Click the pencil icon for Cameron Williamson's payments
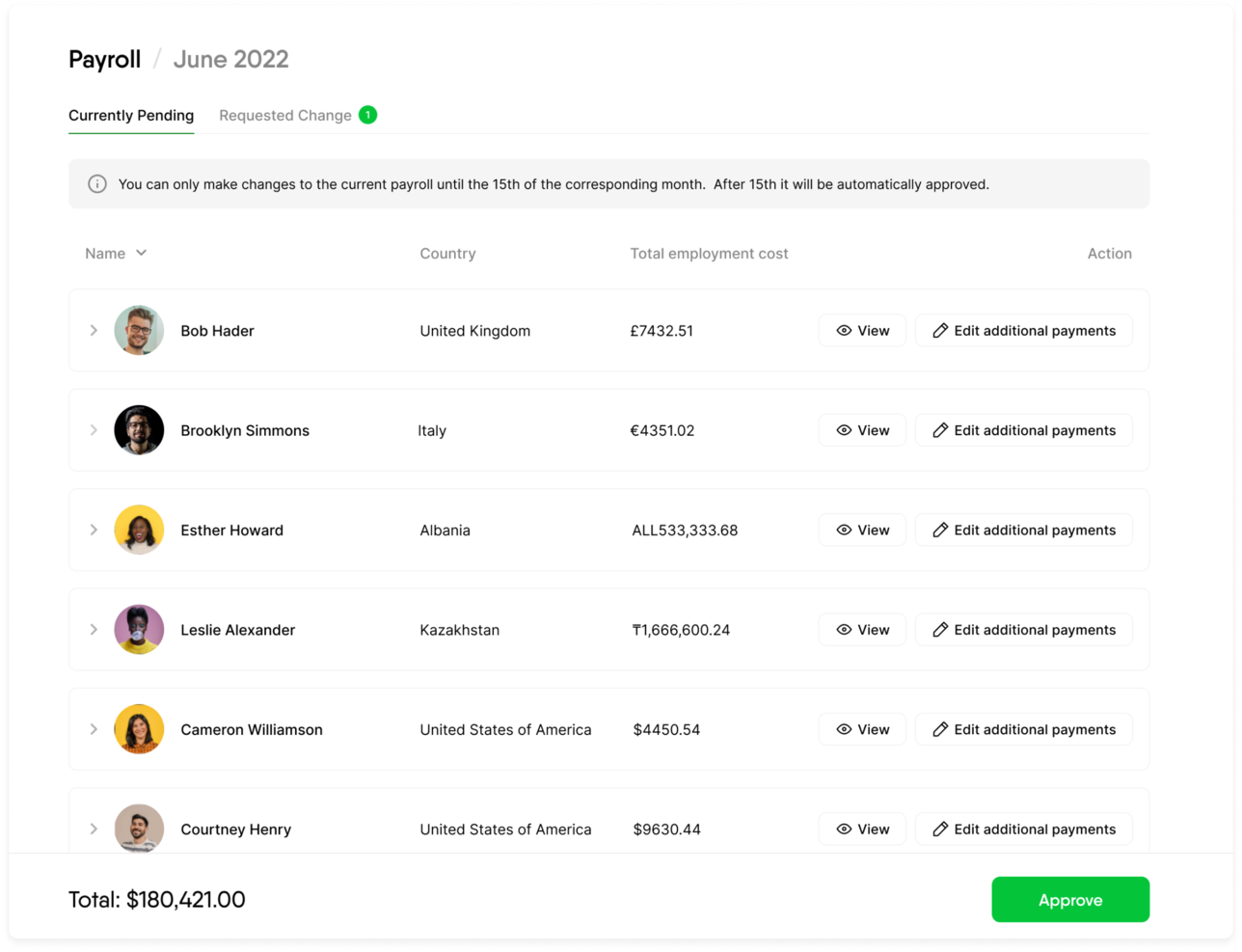 click(940, 729)
